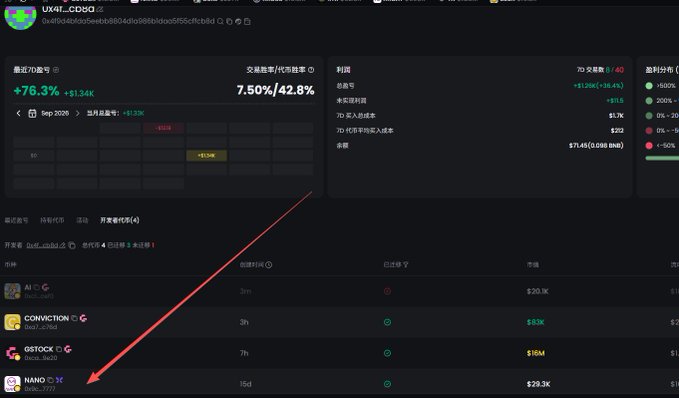Switch to the 活动 tab
This screenshot has width=679, height=398.
tap(82, 220)
